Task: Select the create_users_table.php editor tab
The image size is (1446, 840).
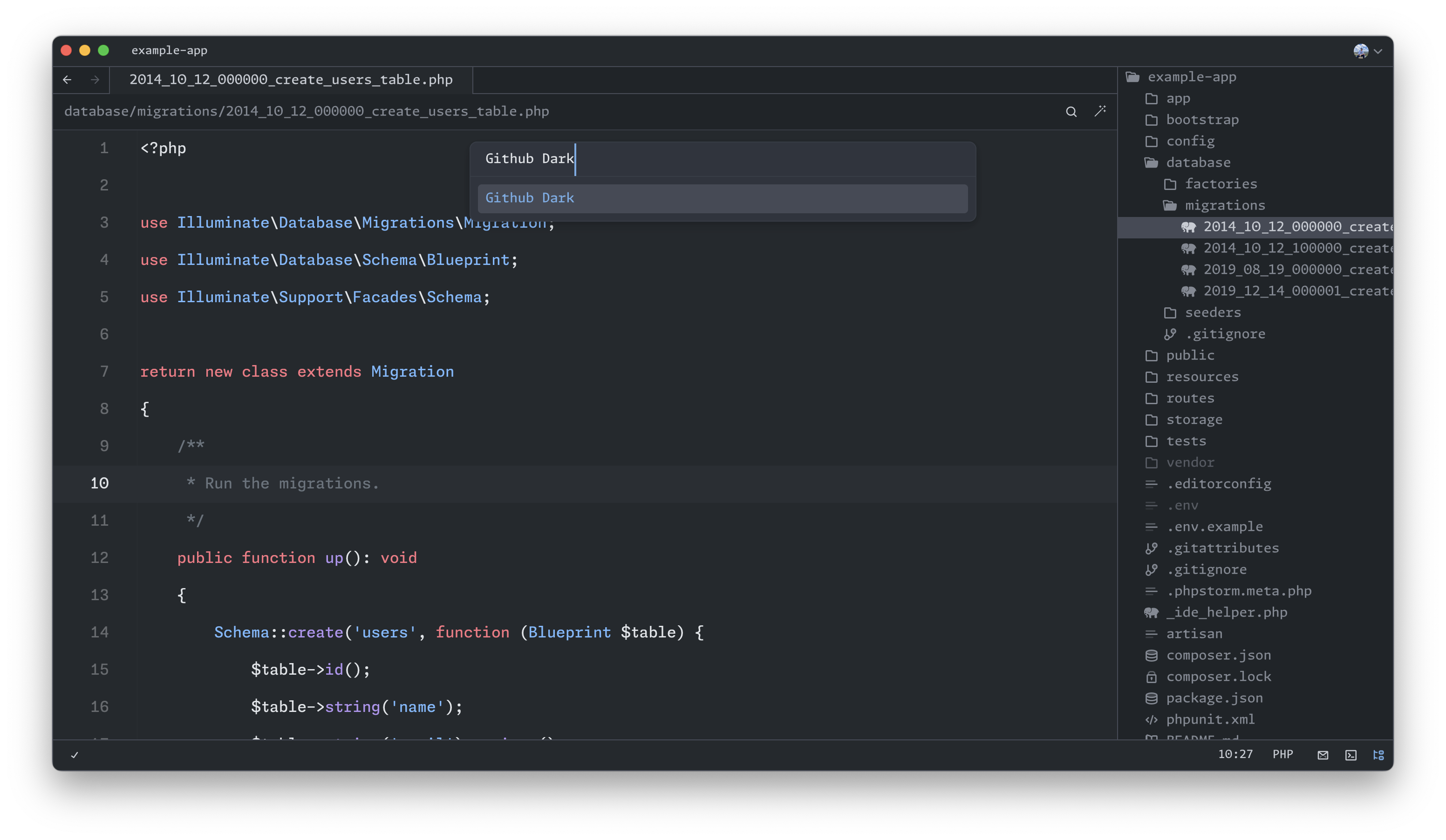Action: pos(291,80)
